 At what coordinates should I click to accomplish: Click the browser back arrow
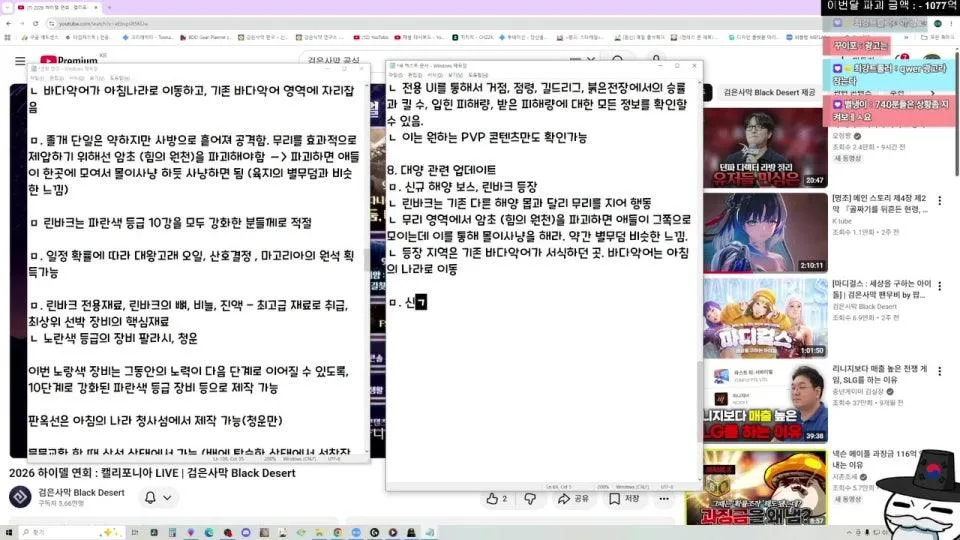[x=9, y=23]
